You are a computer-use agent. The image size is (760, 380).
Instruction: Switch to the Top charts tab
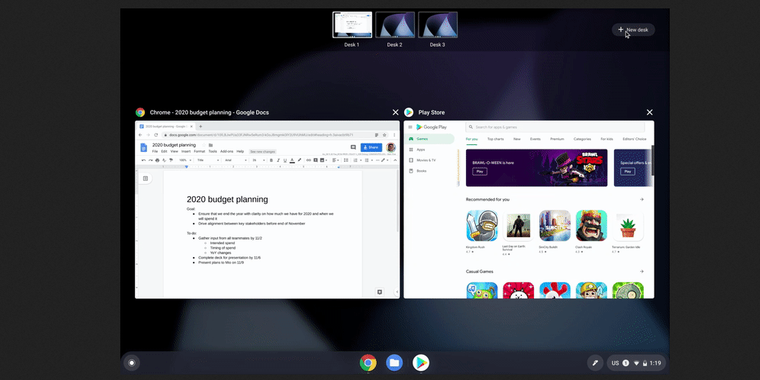pos(495,139)
